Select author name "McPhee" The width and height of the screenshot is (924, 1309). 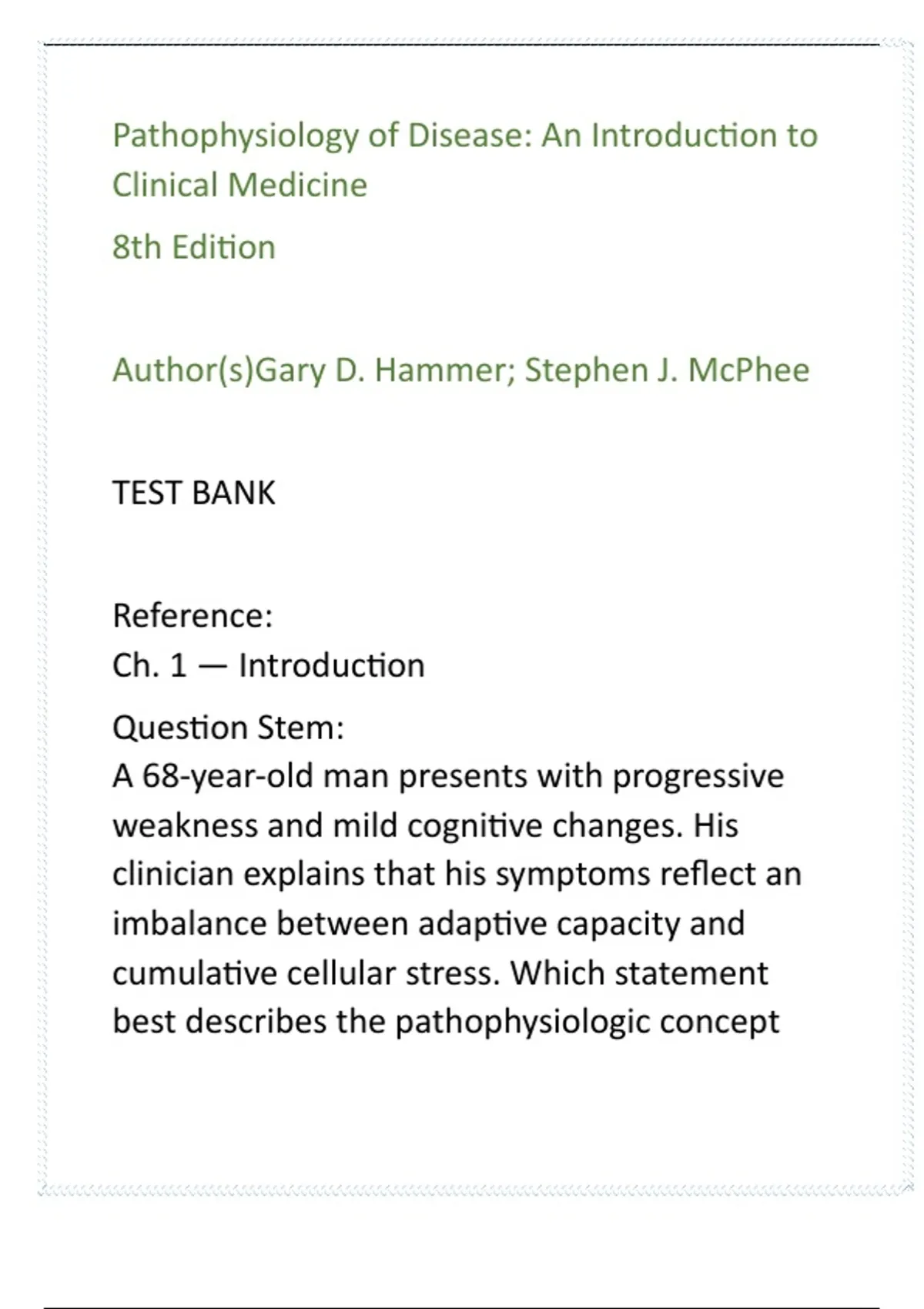pyautogui.click(x=748, y=370)
